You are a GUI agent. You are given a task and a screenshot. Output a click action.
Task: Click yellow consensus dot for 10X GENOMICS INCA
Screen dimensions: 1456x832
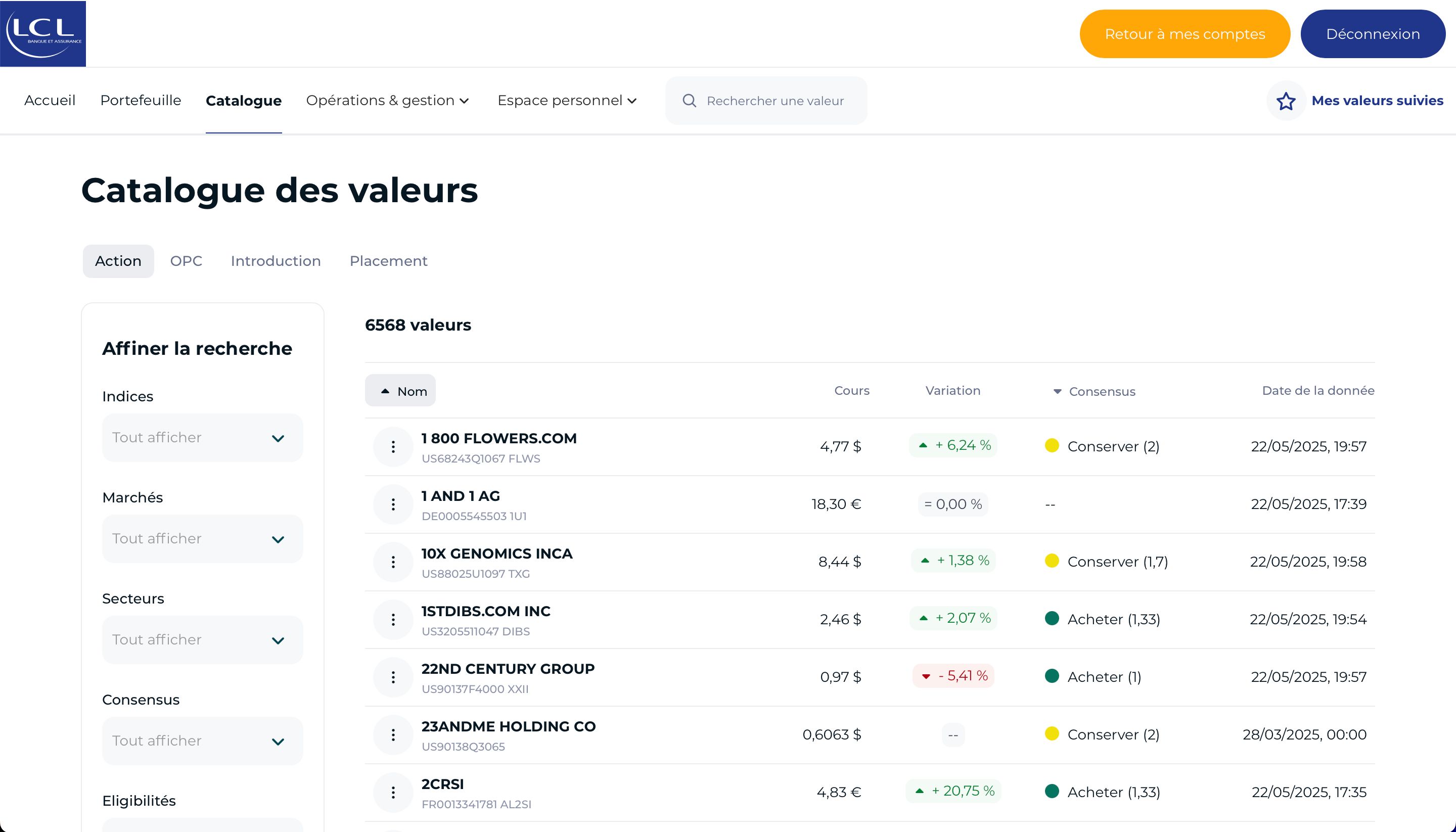pyautogui.click(x=1052, y=561)
